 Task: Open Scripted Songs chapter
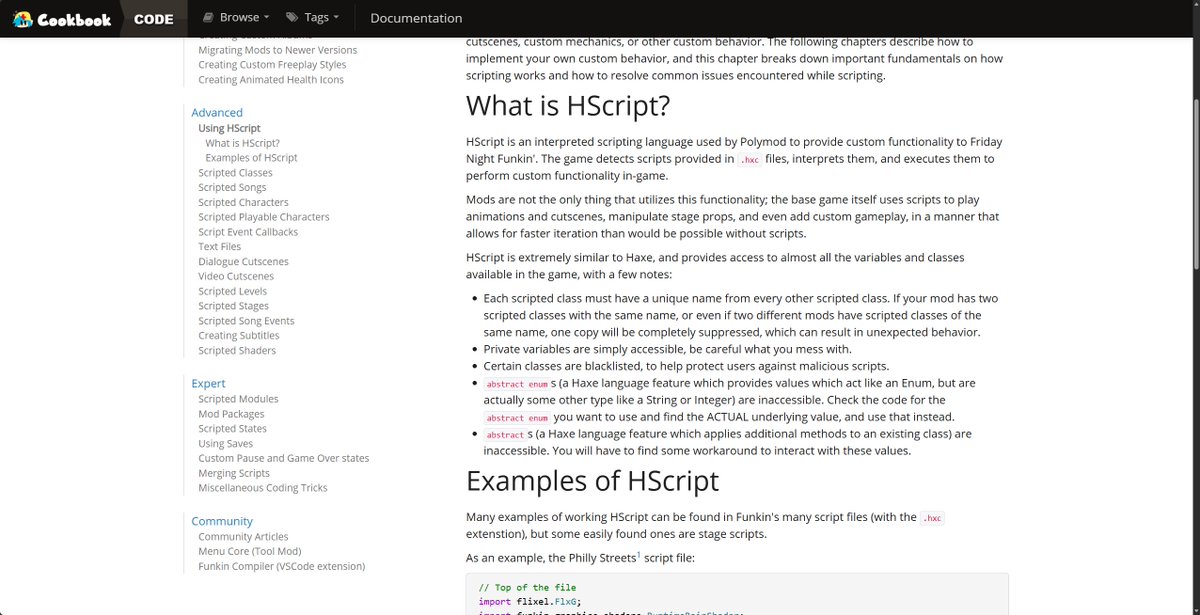tap(232, 187)
